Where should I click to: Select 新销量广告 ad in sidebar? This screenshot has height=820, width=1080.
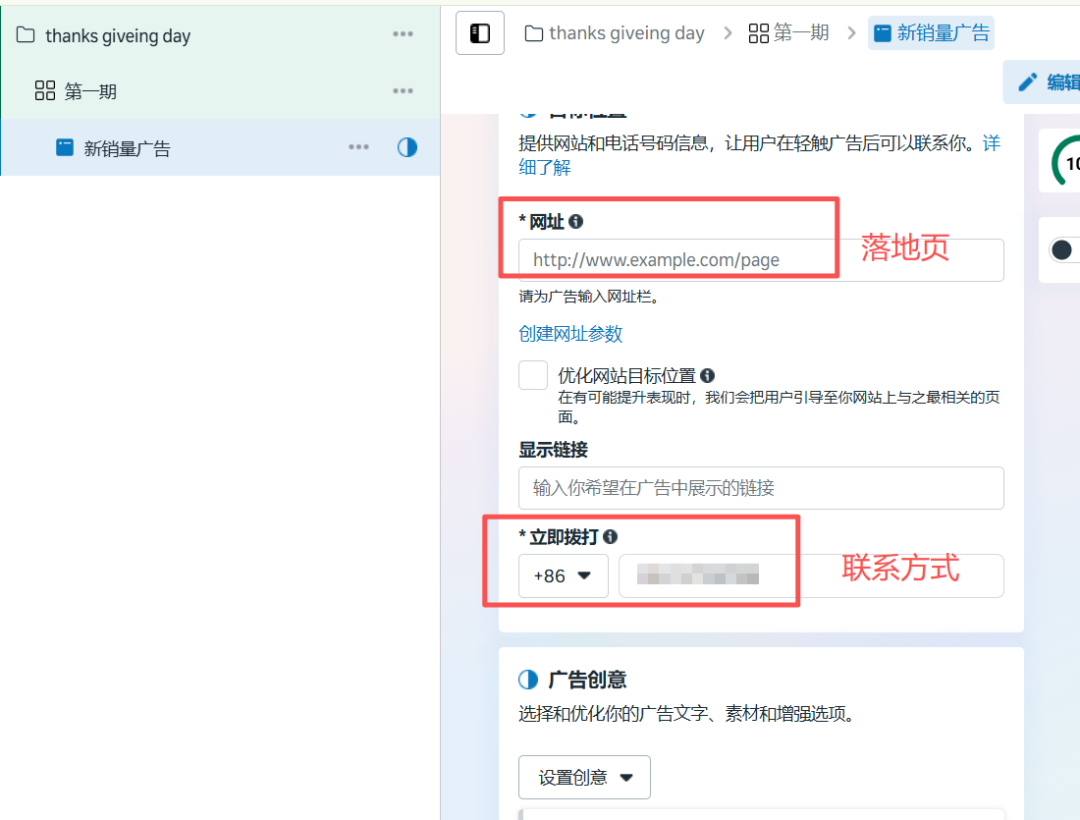(127, 148)
